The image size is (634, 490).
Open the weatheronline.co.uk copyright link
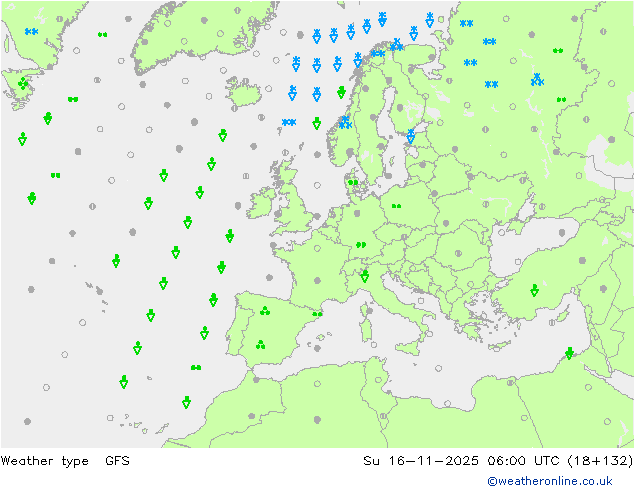tap(549, 481)
